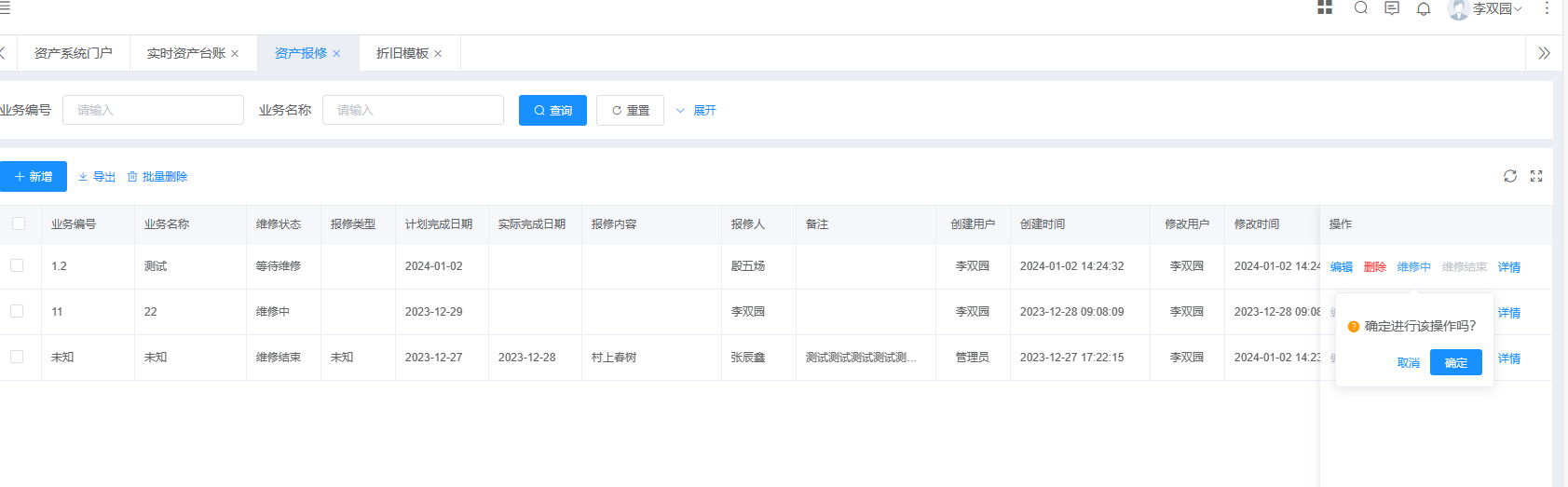Switch to the 折旧模板 tab
1568x487 pixels.
[x=402, y=53]
